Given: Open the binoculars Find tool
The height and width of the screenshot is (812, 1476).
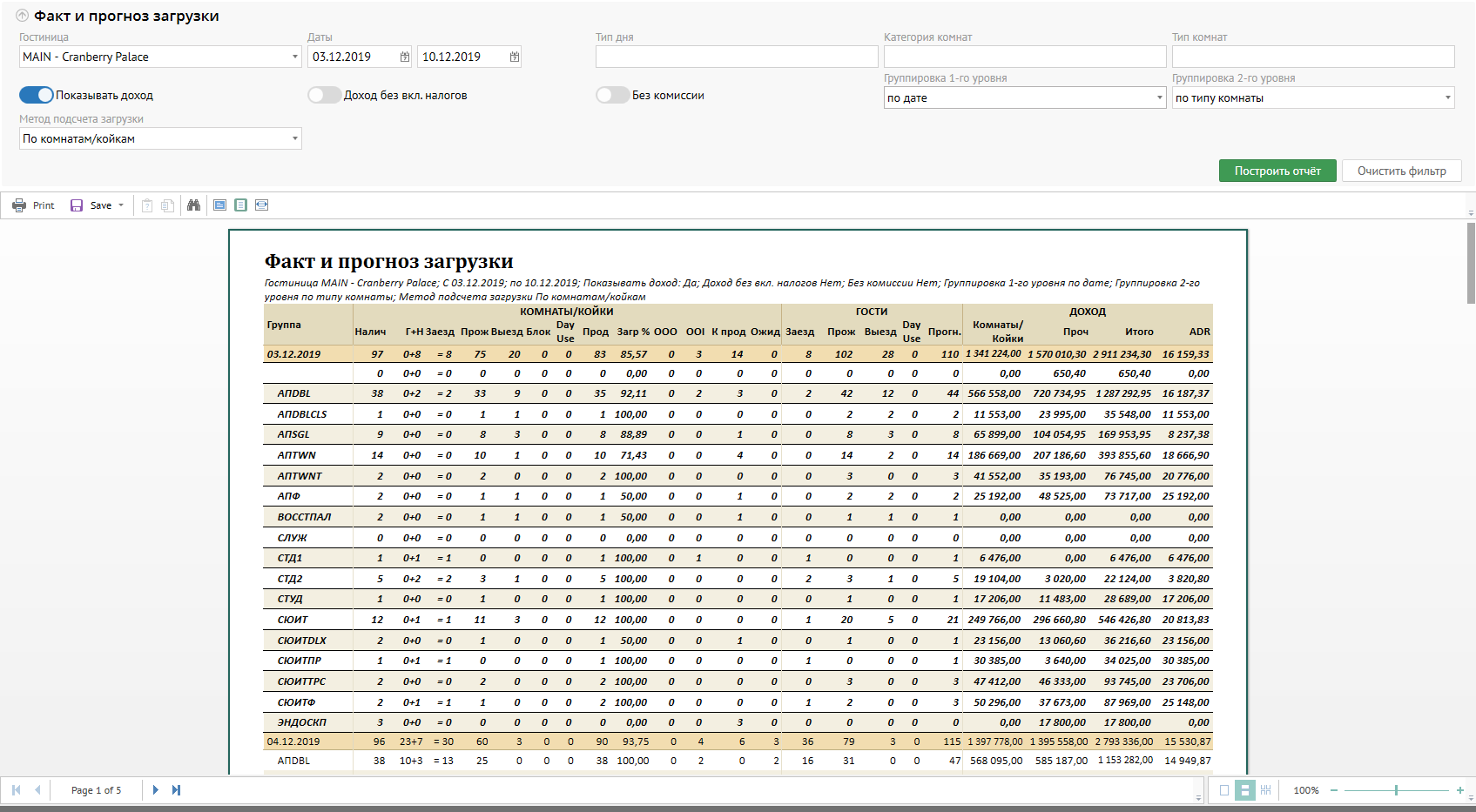Looking at the screenshot, I should click(193, 205).
